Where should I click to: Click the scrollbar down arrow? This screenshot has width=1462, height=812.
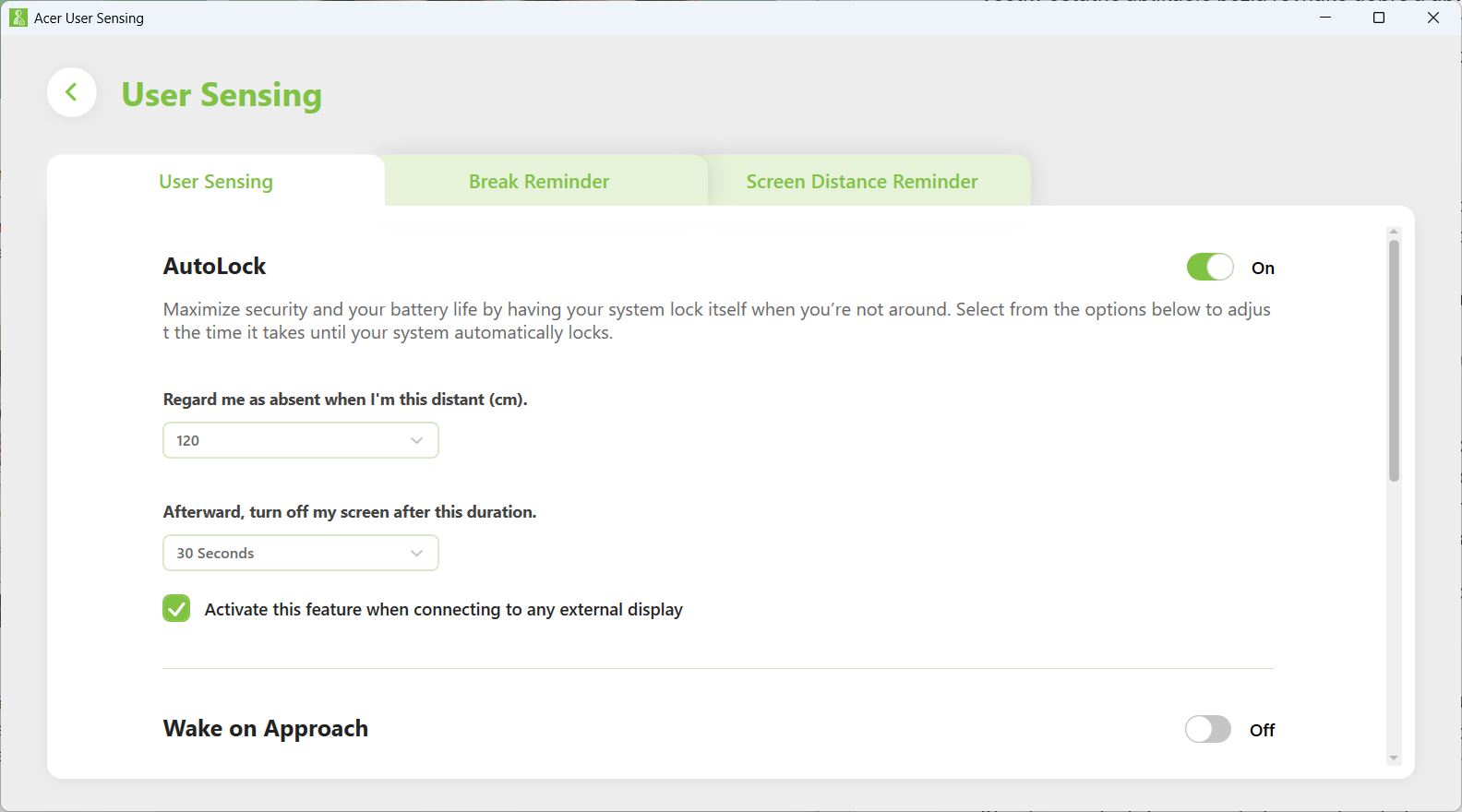[x=1394, y=758]
